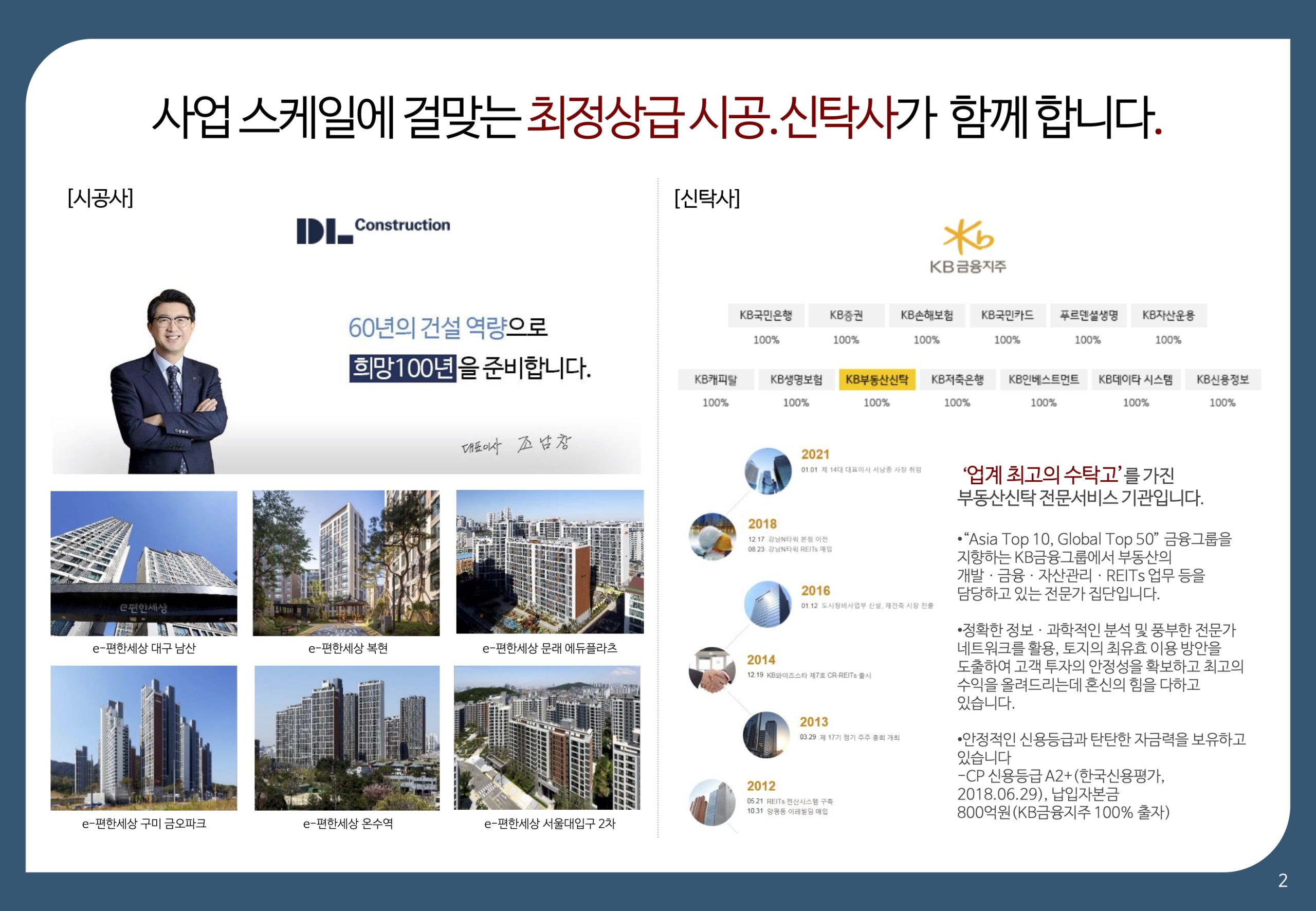Select the e-편한세상 온수역 photo

click(347, 737)
